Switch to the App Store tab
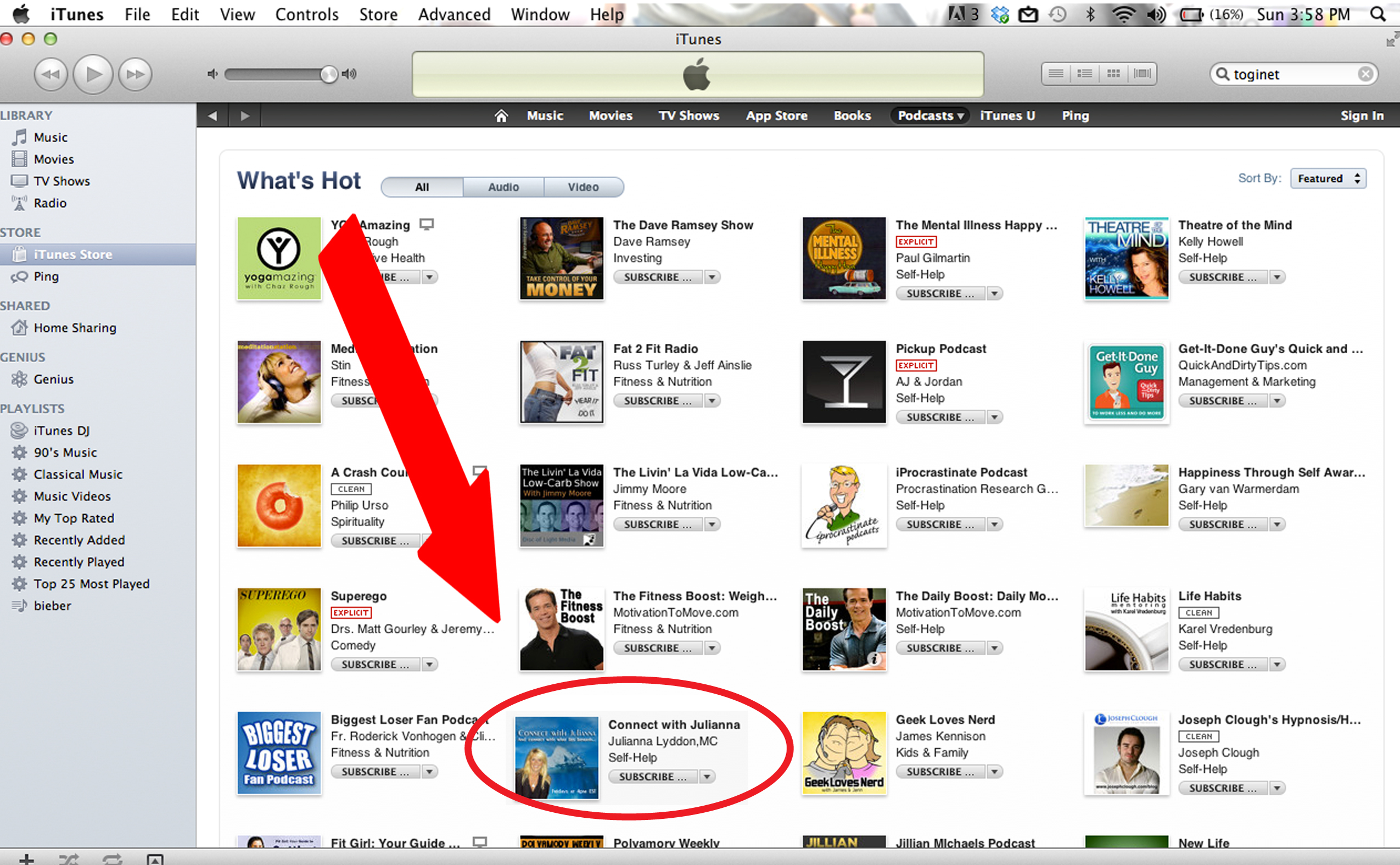The image size is (1400, 865). 776,116
